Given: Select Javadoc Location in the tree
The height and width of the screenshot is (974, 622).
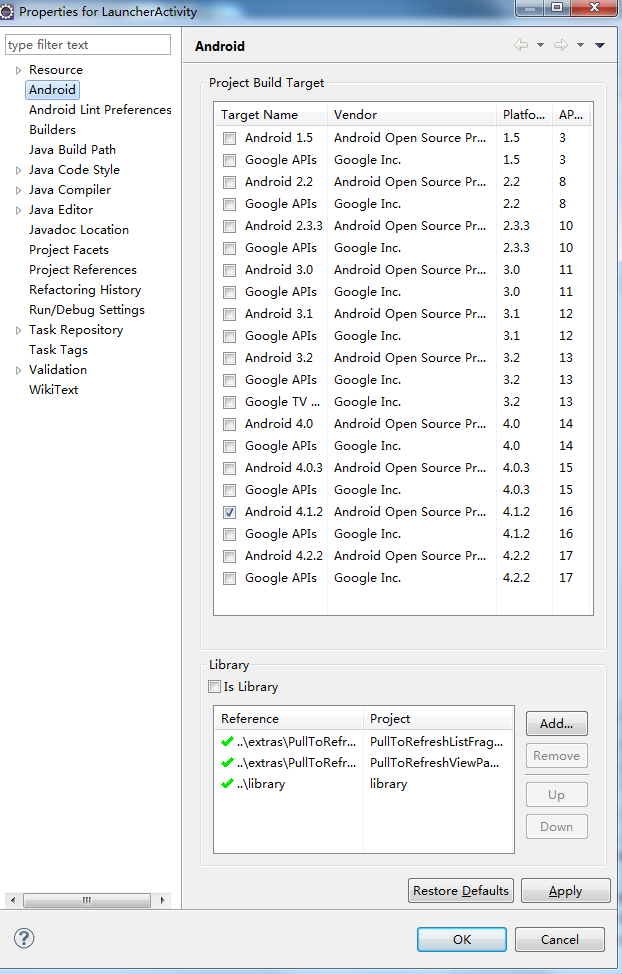Looking at the screenshot, I should tap(79, 229).
